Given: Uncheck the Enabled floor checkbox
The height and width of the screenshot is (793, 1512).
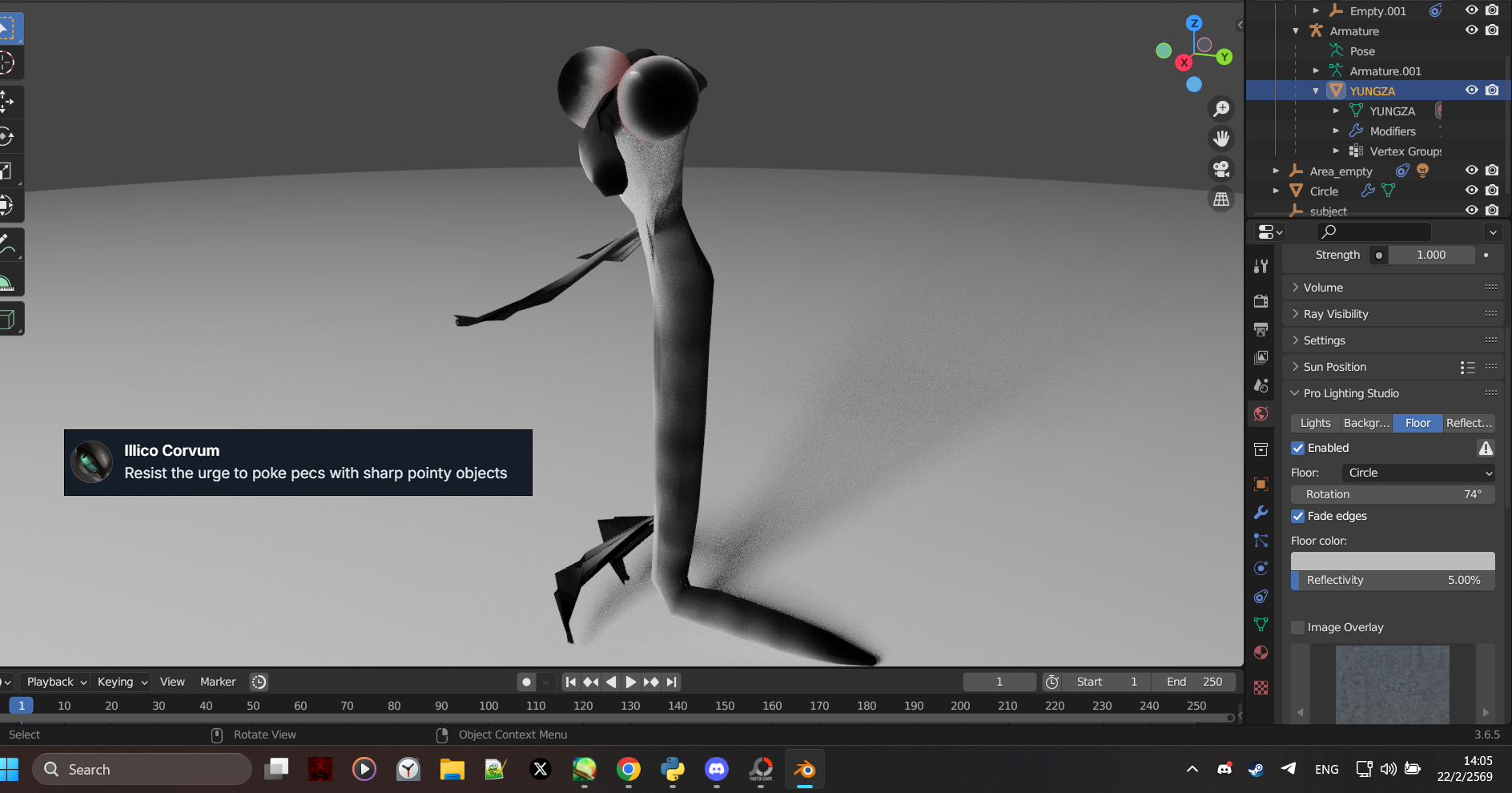Looking at the screenshot, I should 1298,449.
